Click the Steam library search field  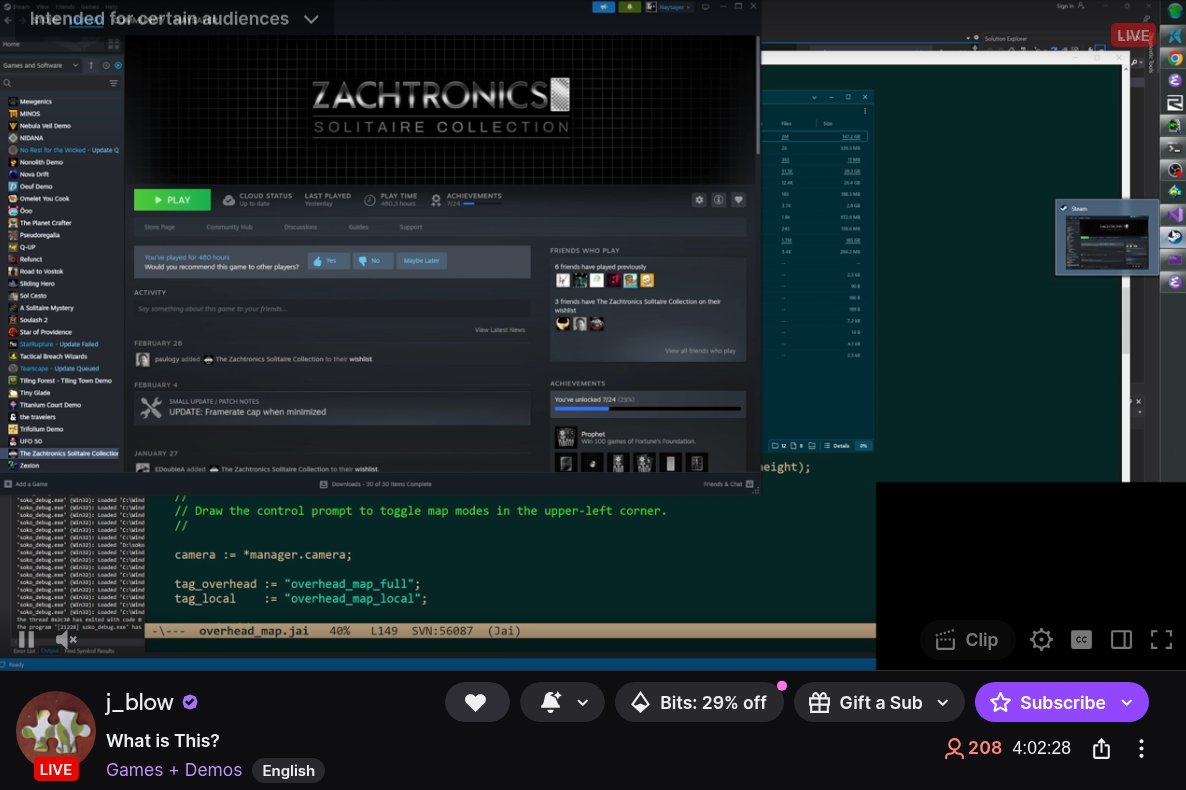tap(54, 83)
